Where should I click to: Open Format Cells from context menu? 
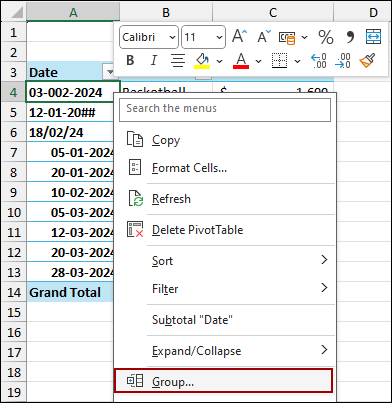[225, 168]
